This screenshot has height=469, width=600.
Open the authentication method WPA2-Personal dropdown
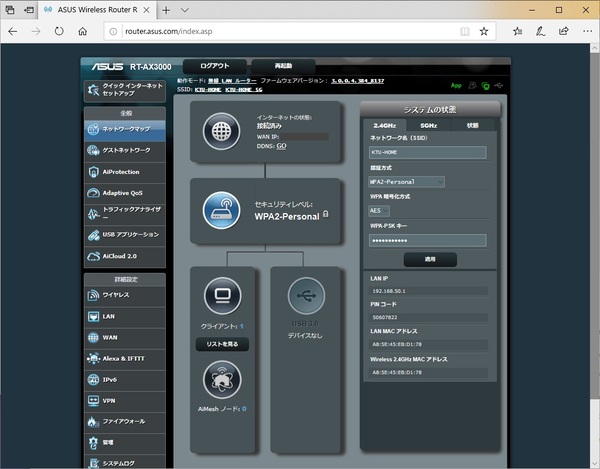(407, 182)
